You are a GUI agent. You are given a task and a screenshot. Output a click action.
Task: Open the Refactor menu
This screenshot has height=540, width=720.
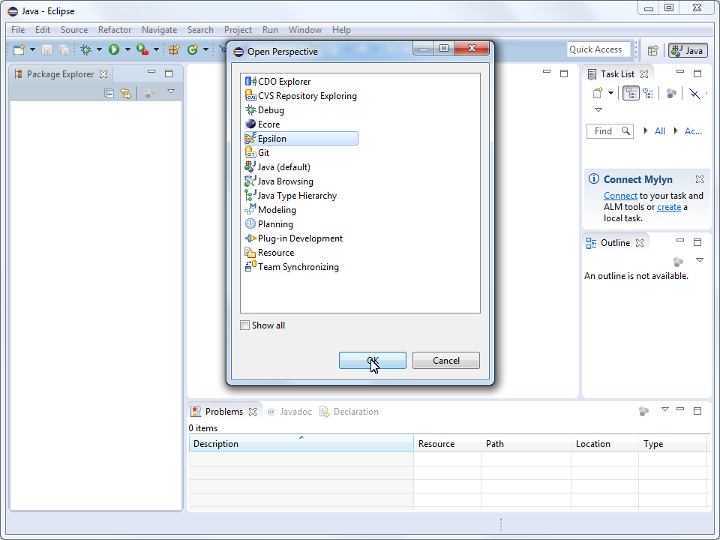click(x=114, y=30)
